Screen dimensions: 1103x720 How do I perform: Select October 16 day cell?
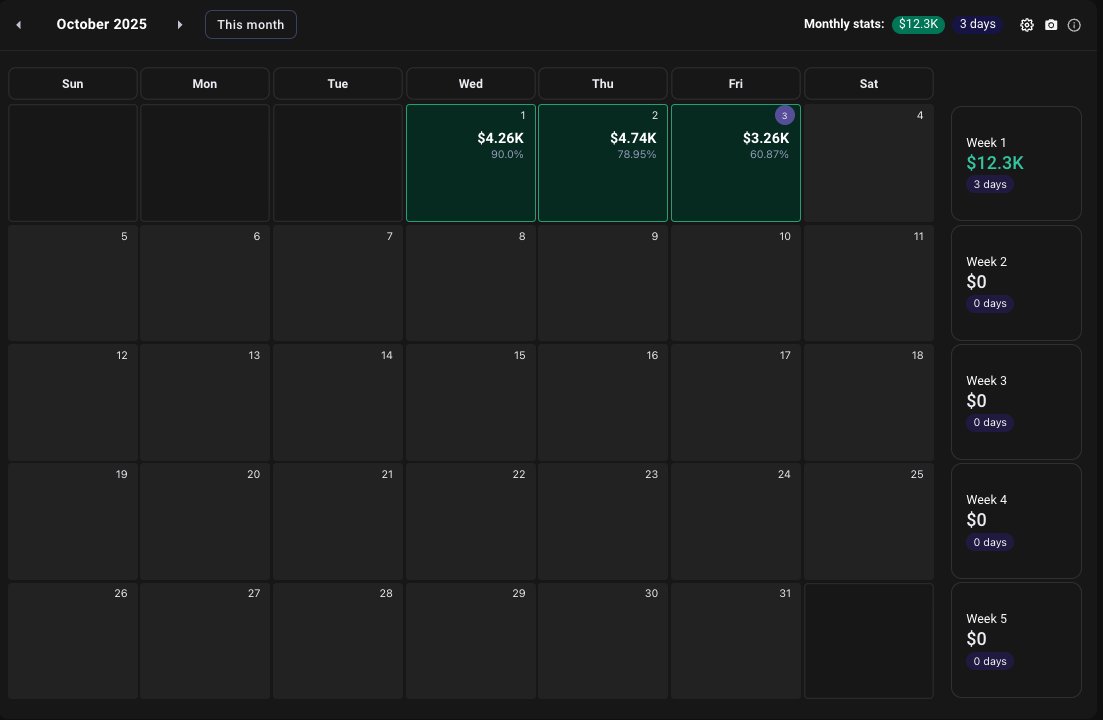603,402
